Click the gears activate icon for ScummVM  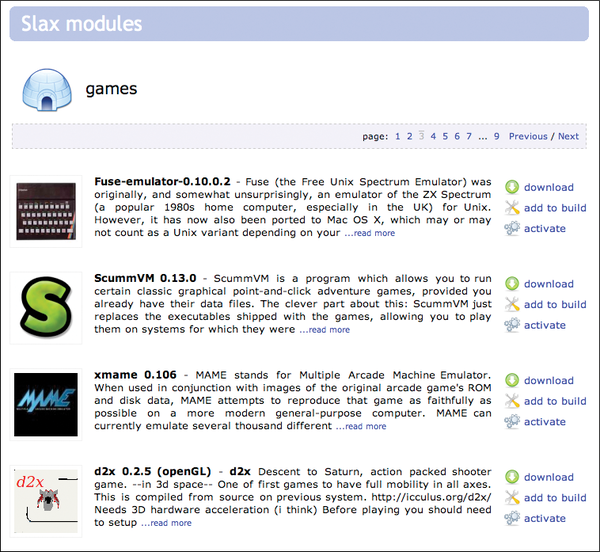tap(512, 325)
